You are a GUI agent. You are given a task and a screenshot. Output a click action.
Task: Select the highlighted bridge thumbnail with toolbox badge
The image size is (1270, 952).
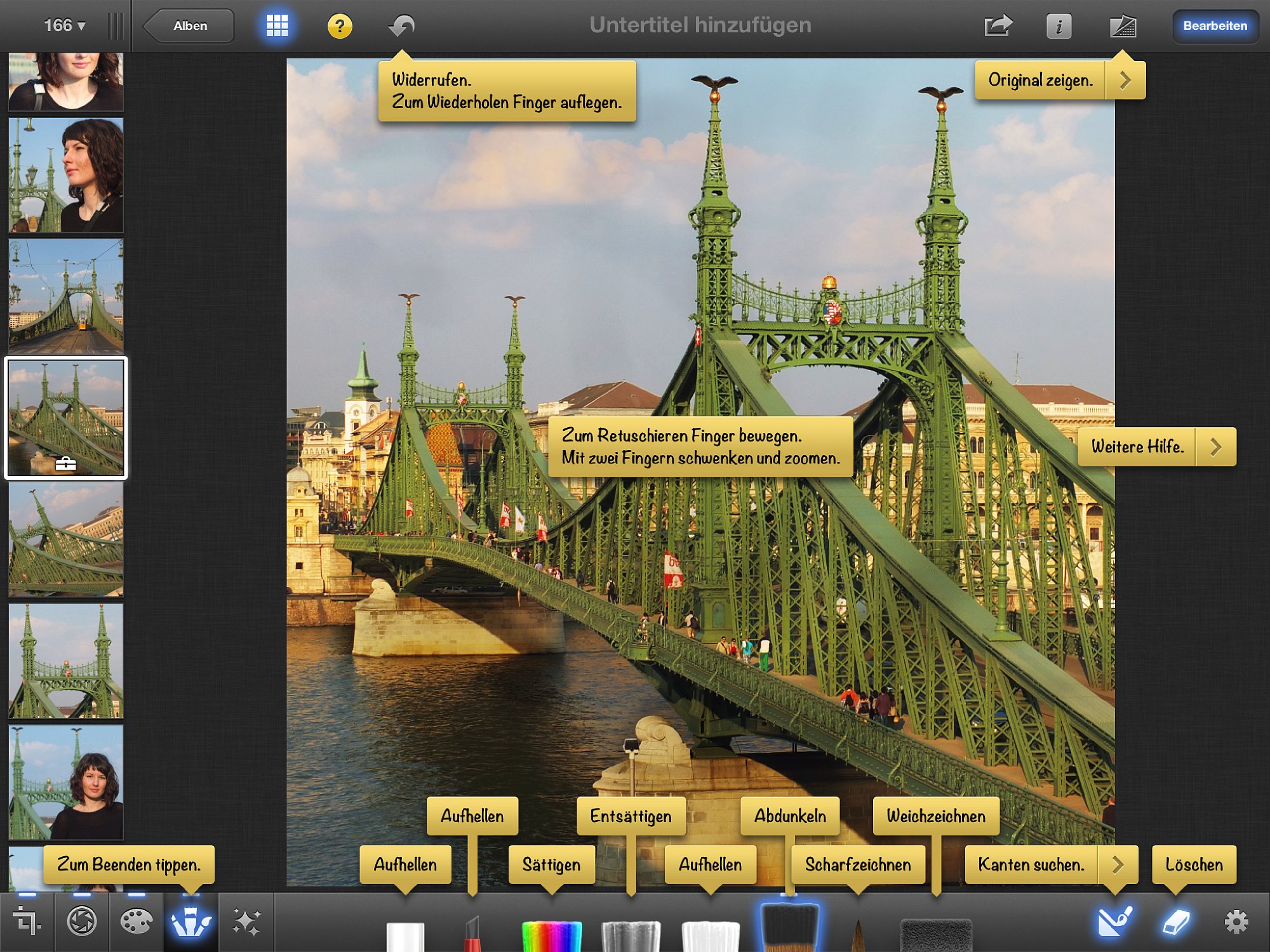[65, 418]
